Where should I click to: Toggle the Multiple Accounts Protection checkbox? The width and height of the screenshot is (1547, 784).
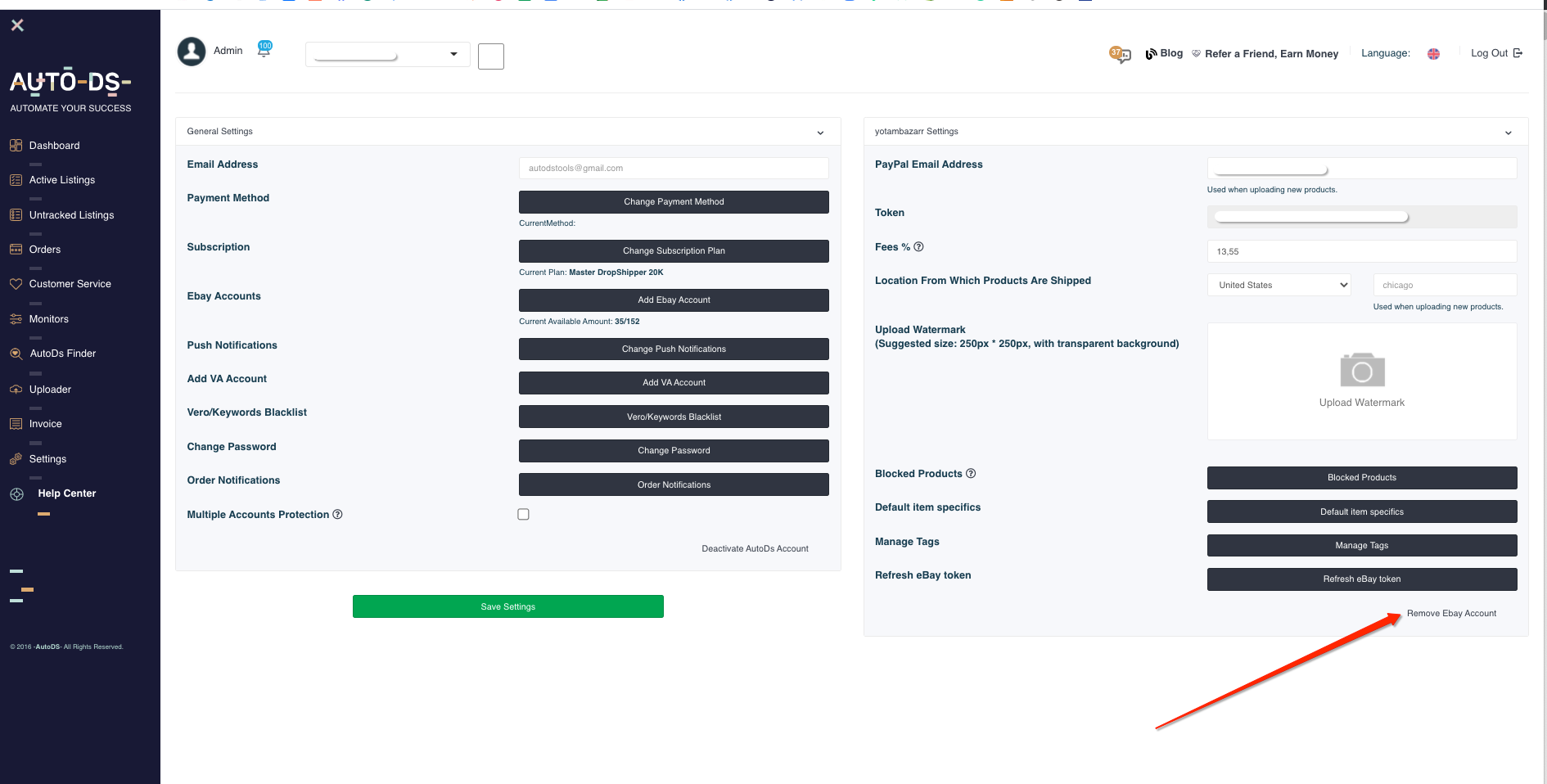(523, 514)
